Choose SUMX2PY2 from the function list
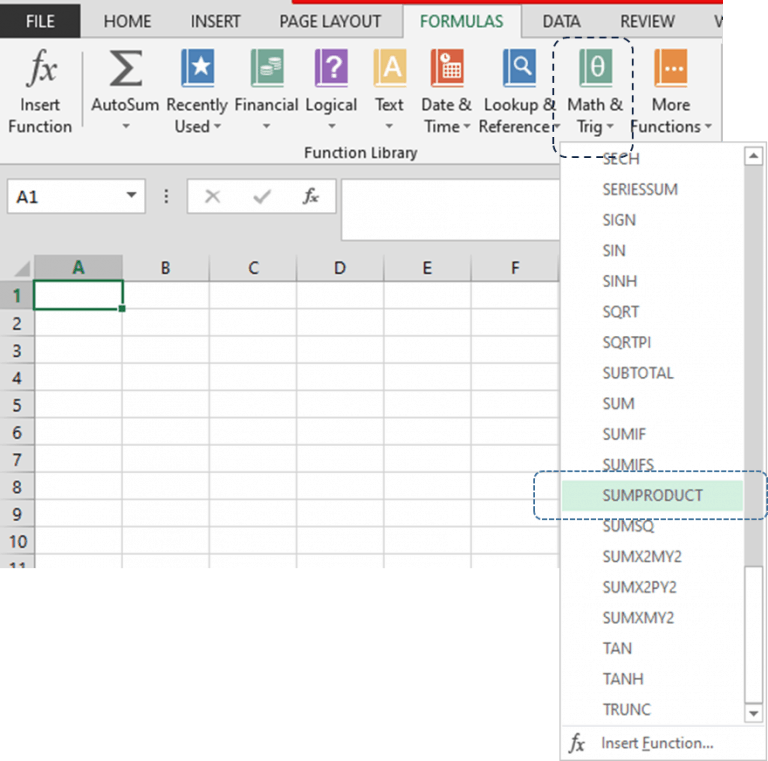 [x=652, y=587]
